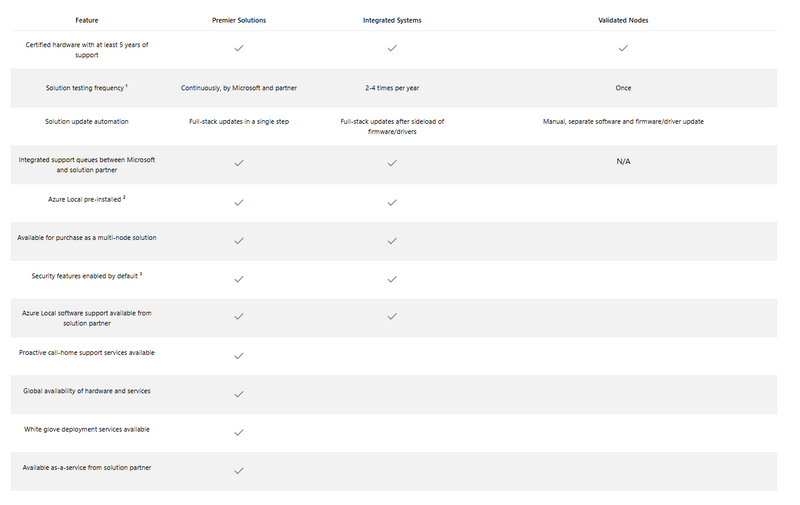This screenshot has height=505, width=800.
Task: Click the Integrated Systems checkmark for Security features
Action: pos(392,279)
